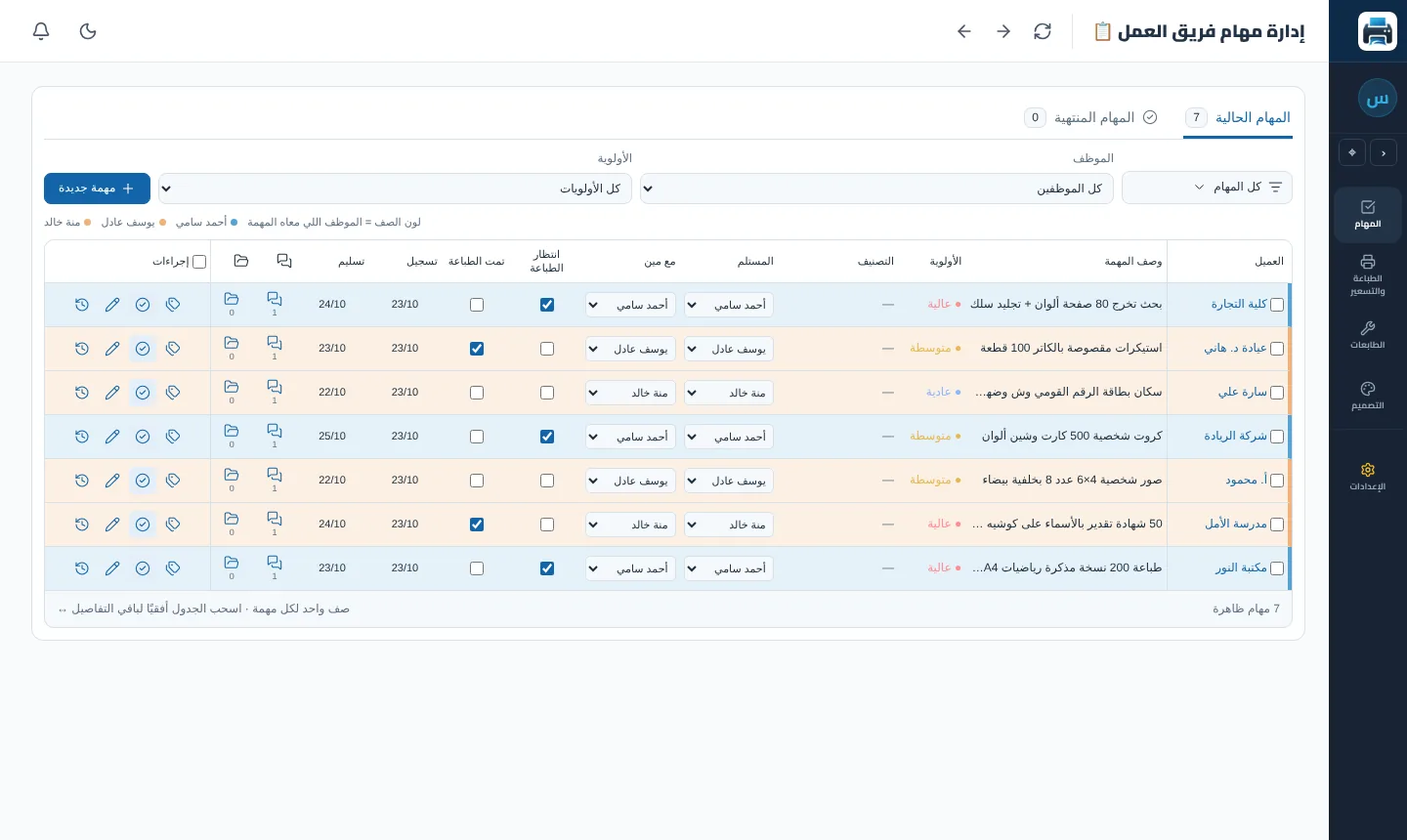Viewport: 1407px width, 840px height.
Task: Open كل الأولويات priority filter dropdown
Action: tap(395, 189)
